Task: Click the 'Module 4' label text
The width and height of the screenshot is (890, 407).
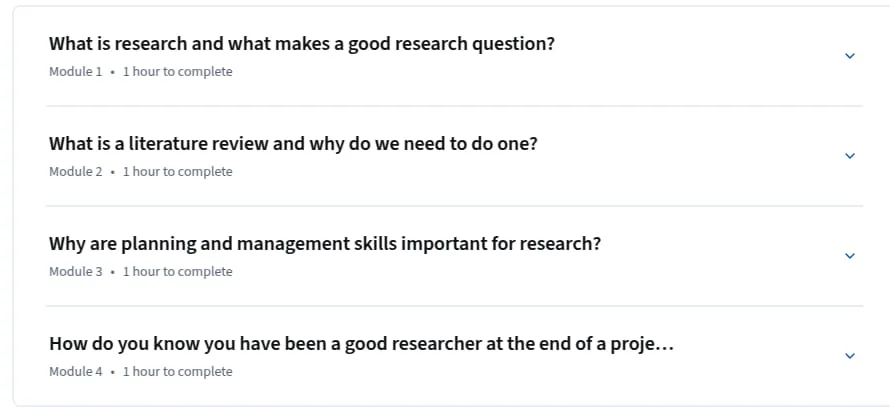Action: pyautogui.click(x=75, y=371)
